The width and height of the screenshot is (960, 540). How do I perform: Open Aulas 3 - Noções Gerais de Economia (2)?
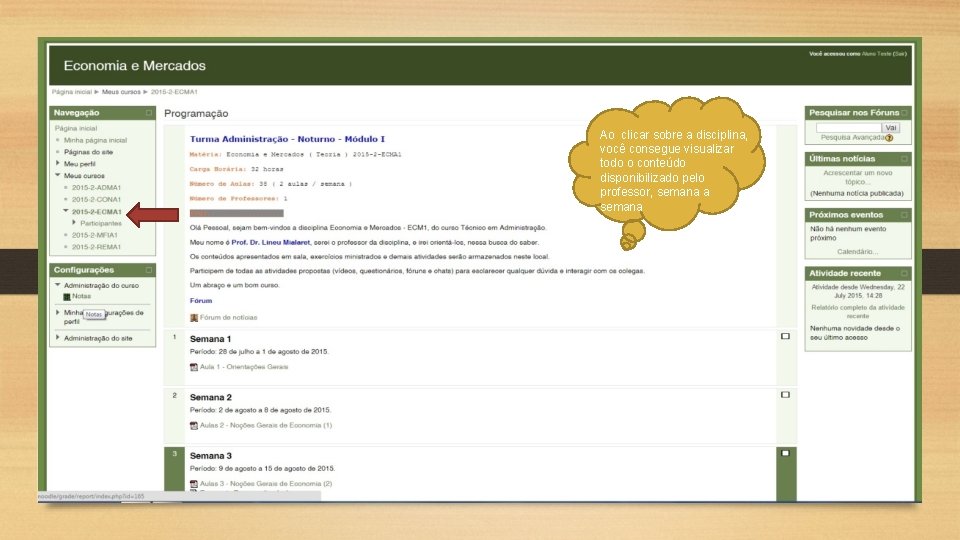(x=266, y=484)
